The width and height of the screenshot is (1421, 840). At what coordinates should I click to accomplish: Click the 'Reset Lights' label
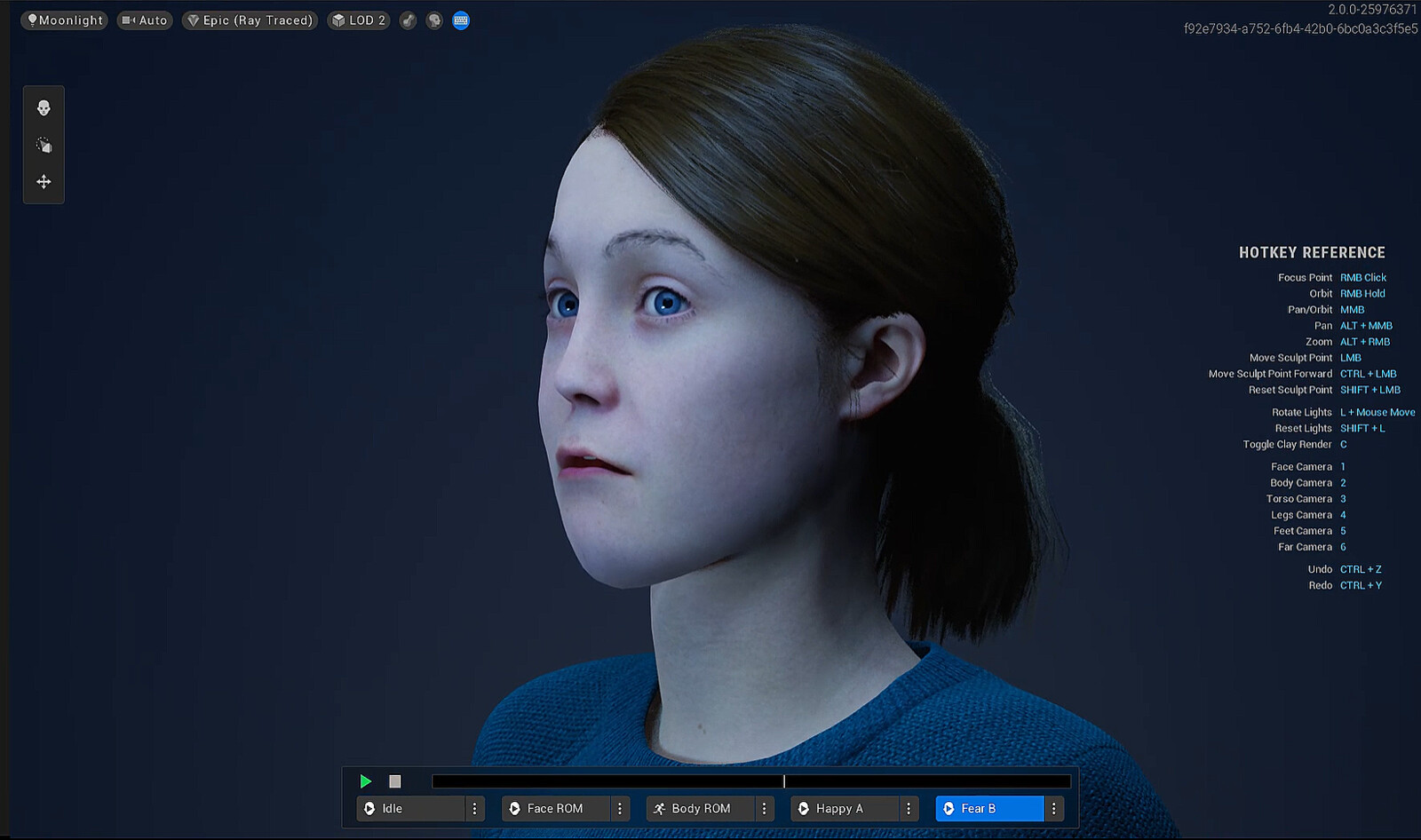click(x=1304, y=428)
